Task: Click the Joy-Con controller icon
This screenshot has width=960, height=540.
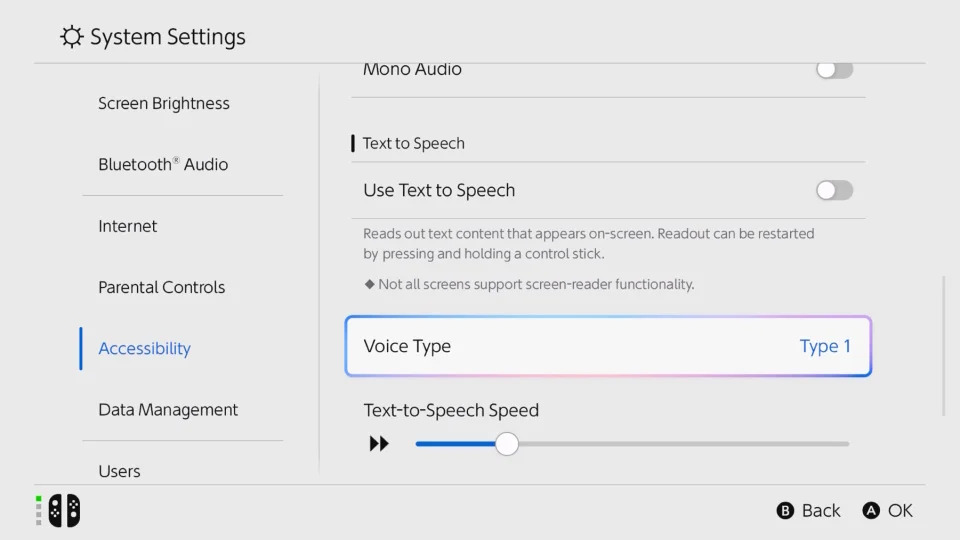Action: coord(64,511)
